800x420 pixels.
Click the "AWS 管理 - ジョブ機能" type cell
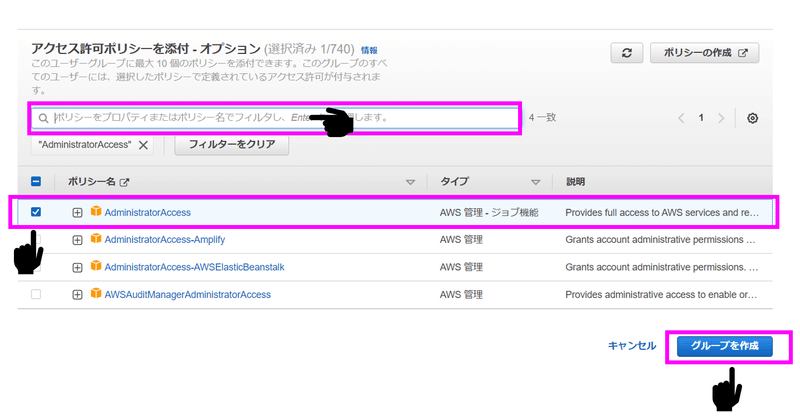coord(489,212)
